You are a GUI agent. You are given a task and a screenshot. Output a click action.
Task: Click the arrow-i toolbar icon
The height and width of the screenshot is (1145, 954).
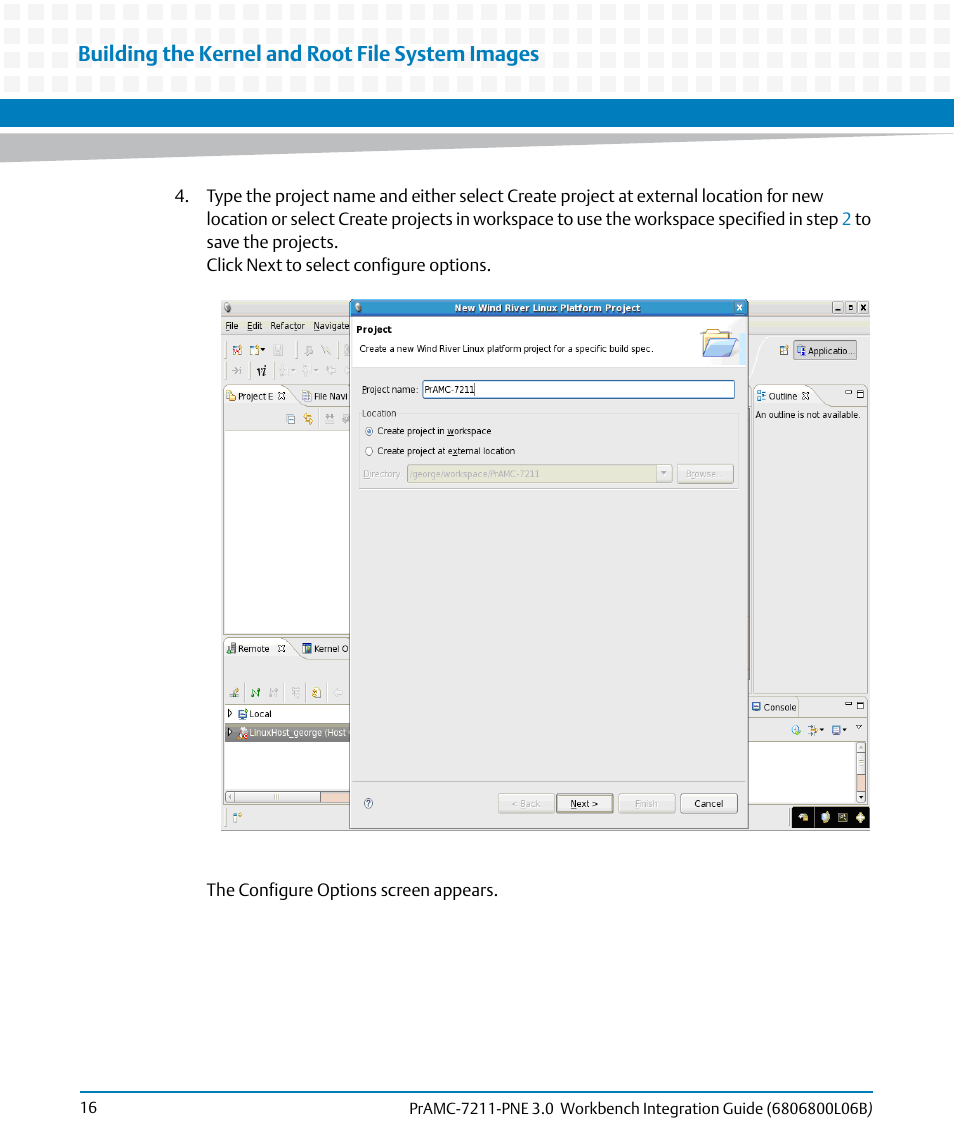[x=237, y=371]
